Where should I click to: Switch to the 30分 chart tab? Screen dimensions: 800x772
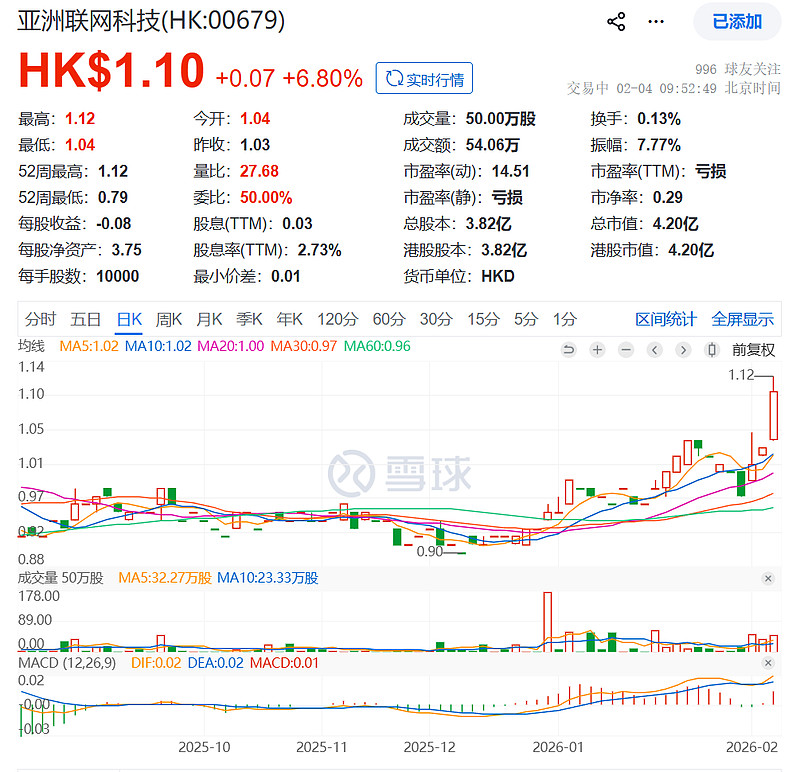coord(436,319)
